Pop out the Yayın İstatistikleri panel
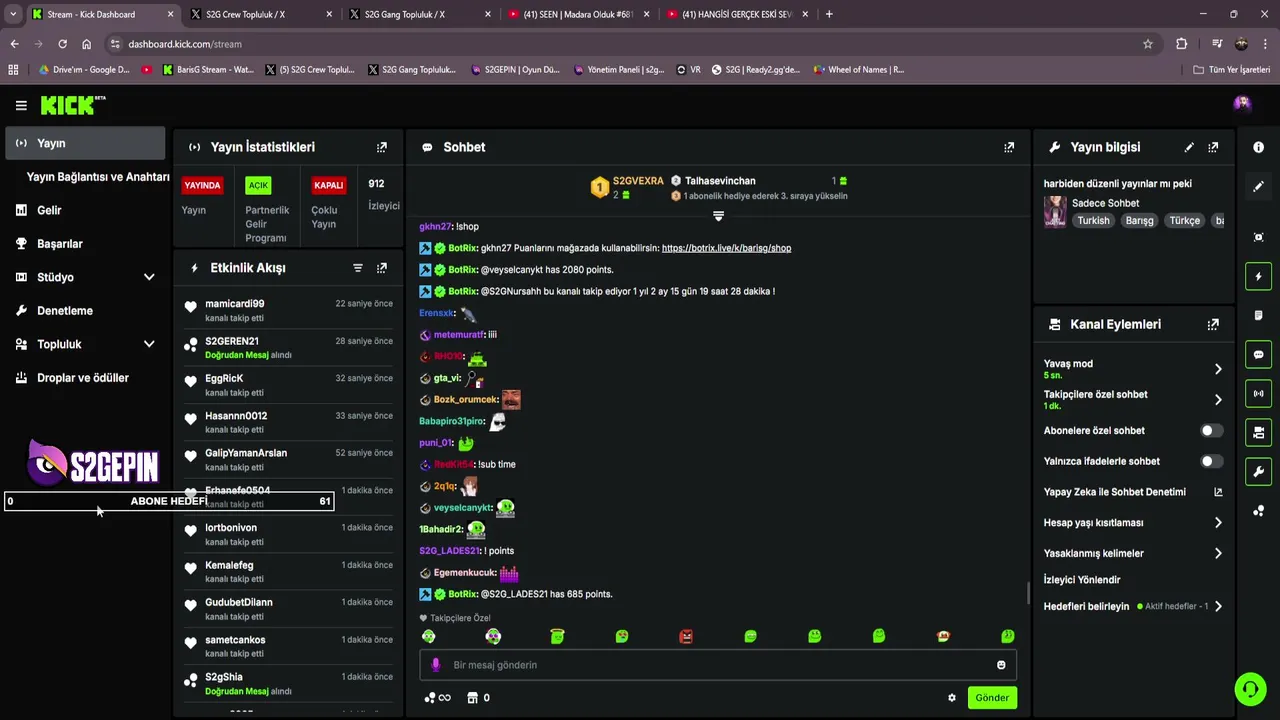The image size is (1280, 720). 381,147
